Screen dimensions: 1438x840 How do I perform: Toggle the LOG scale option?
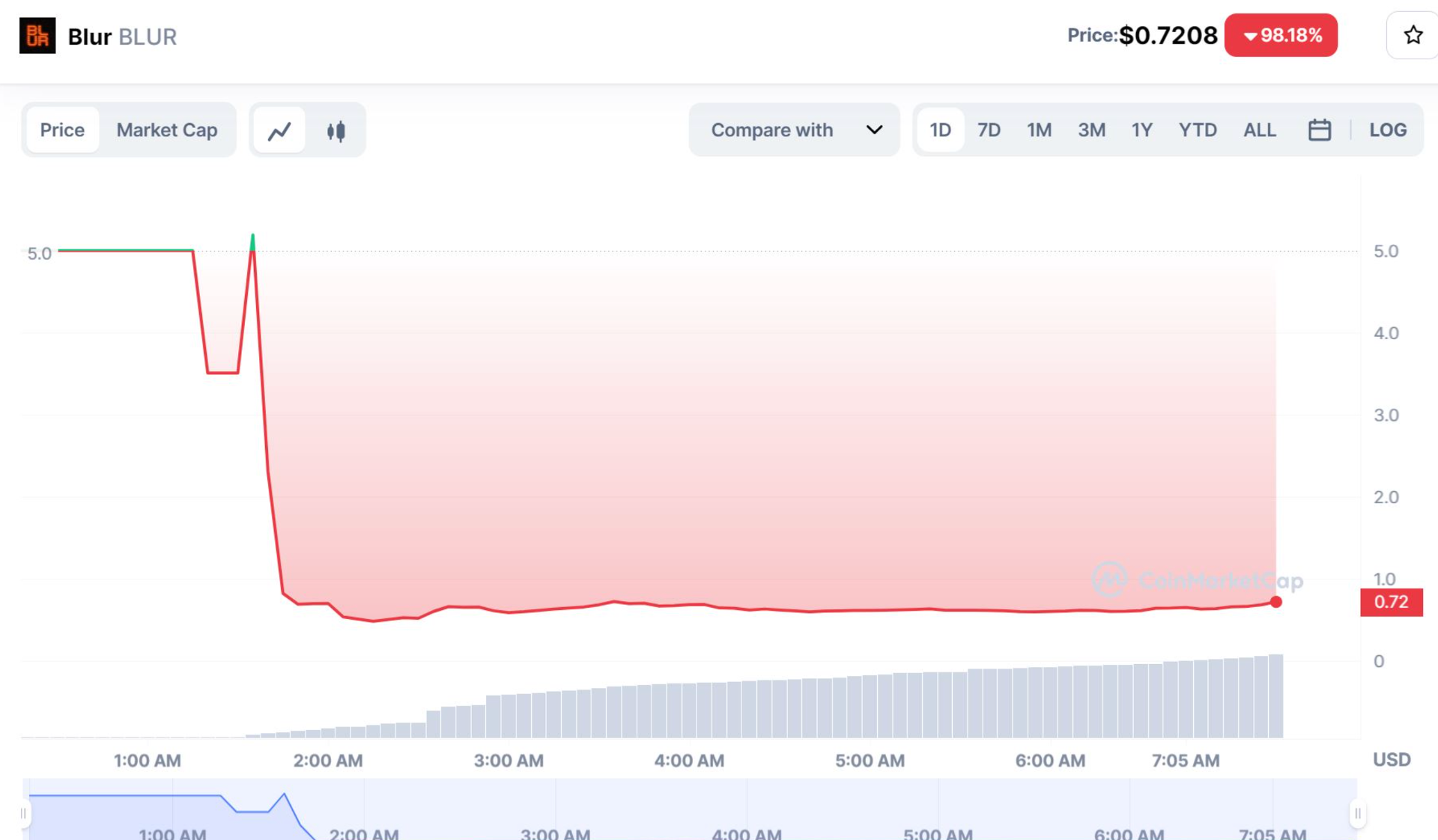click(1388, 130)
